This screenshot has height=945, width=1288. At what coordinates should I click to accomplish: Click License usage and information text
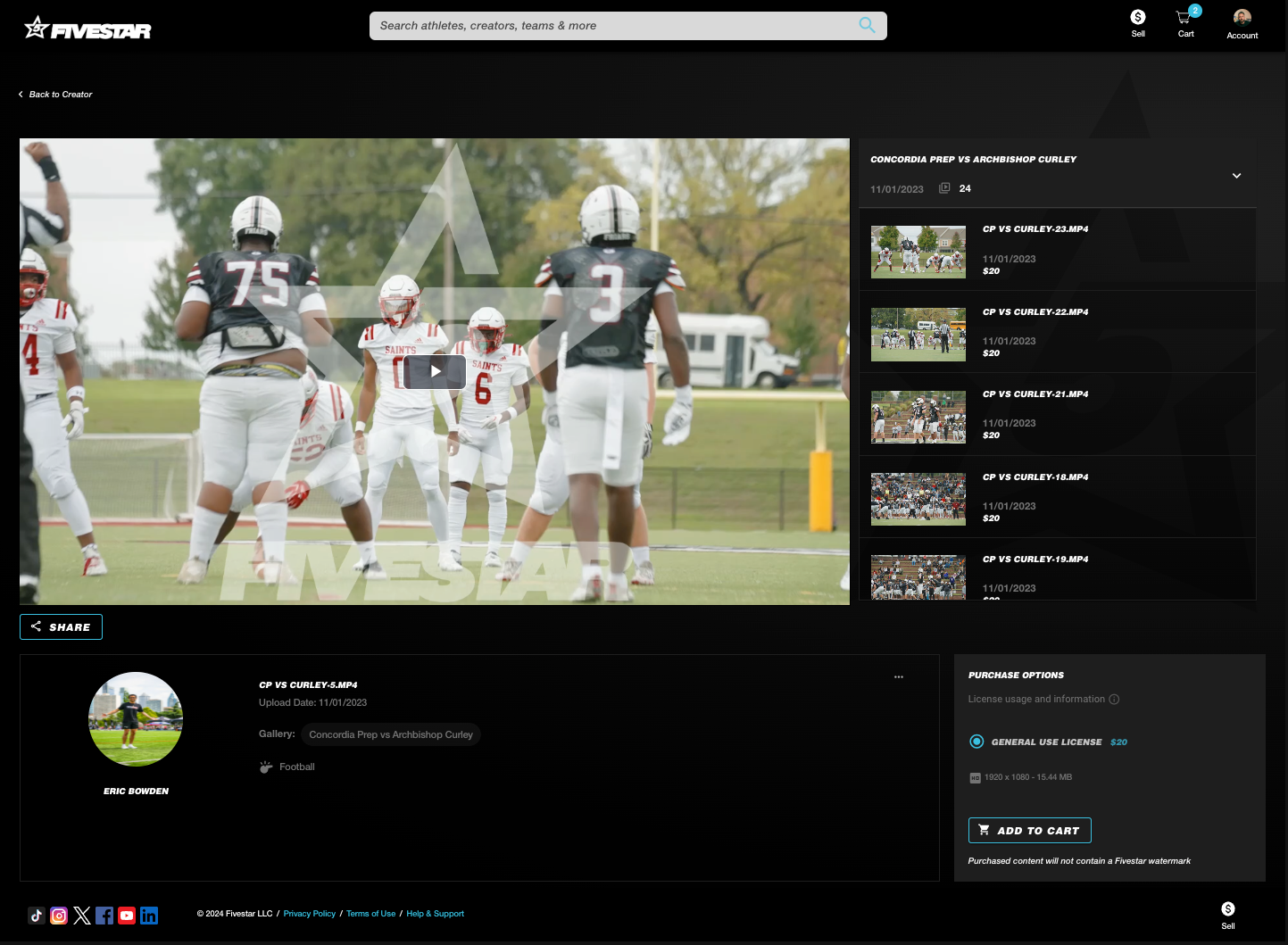1036,700
